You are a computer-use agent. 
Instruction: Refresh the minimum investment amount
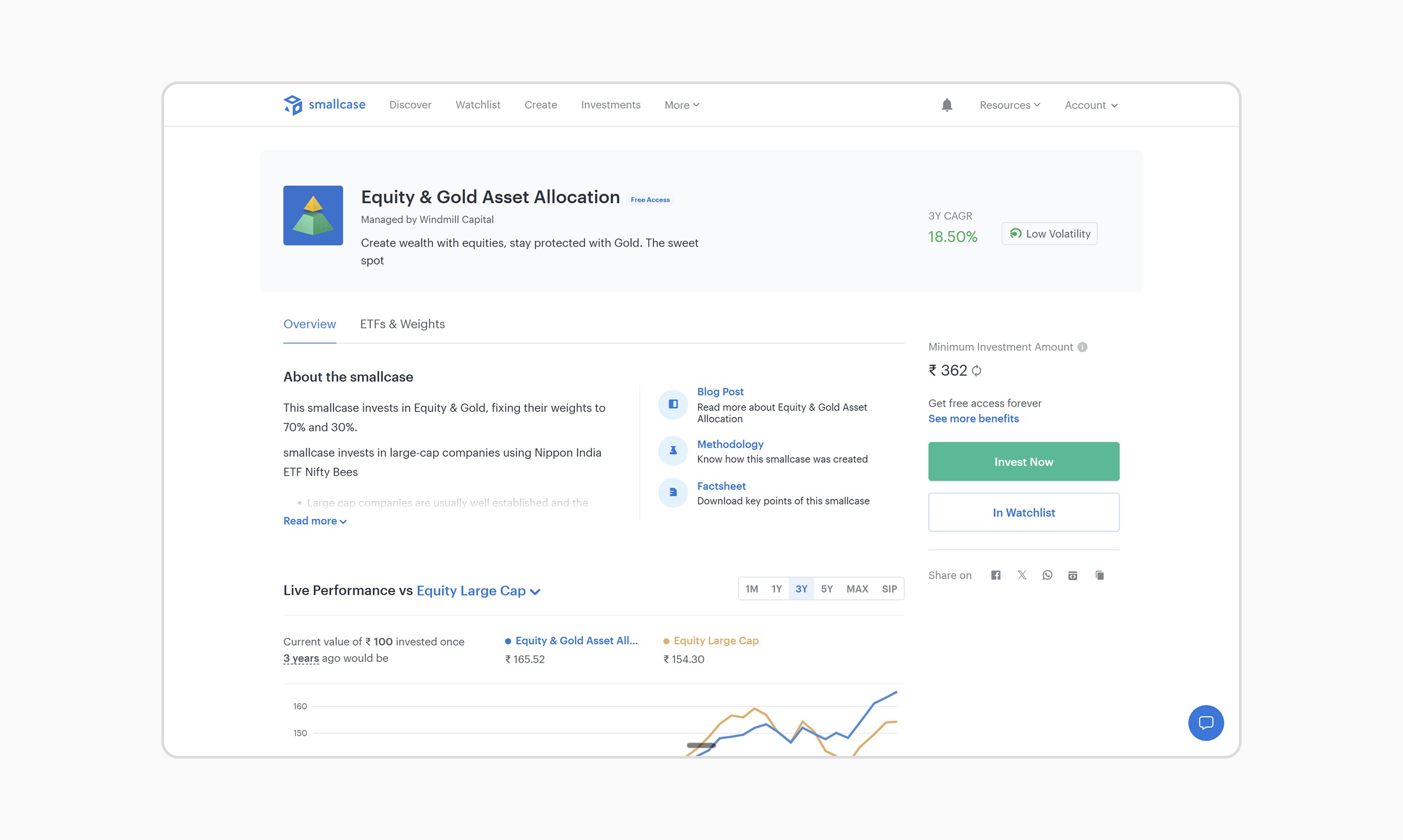pyautogui.click(x=976, y=371)
